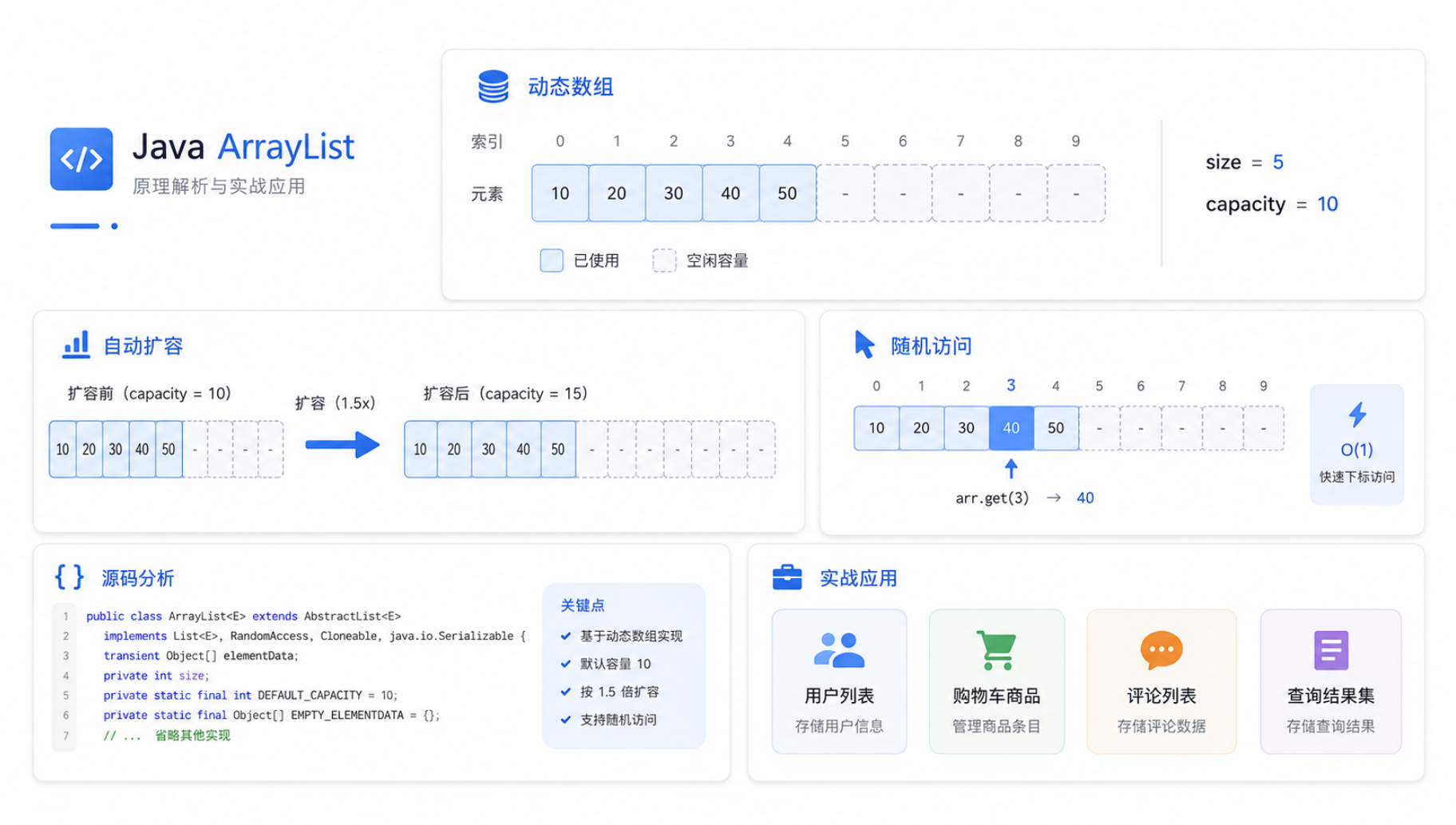The image size is (1456, 825).
Task: Click blue result 40 after arr.get(3)
Action: 1085,498
